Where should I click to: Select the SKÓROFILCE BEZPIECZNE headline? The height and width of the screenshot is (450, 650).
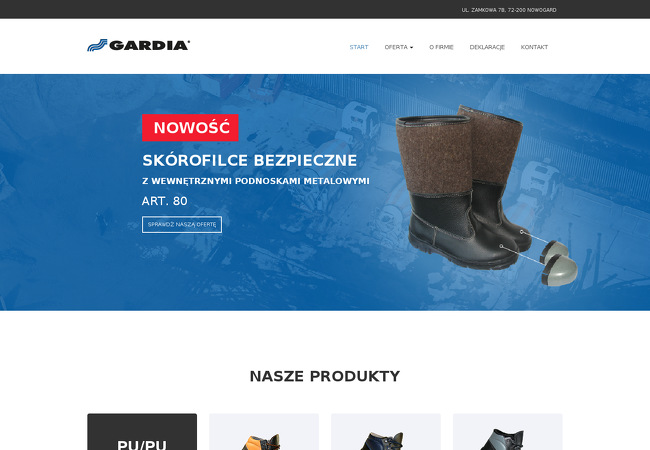250,160
